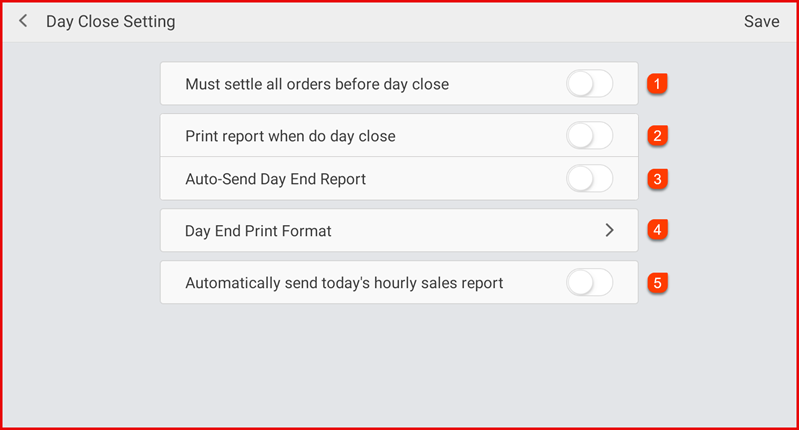Screen dimensions: 799x430
Task: Turn on Auto-Send Day End Report switch
Action: 589,179
